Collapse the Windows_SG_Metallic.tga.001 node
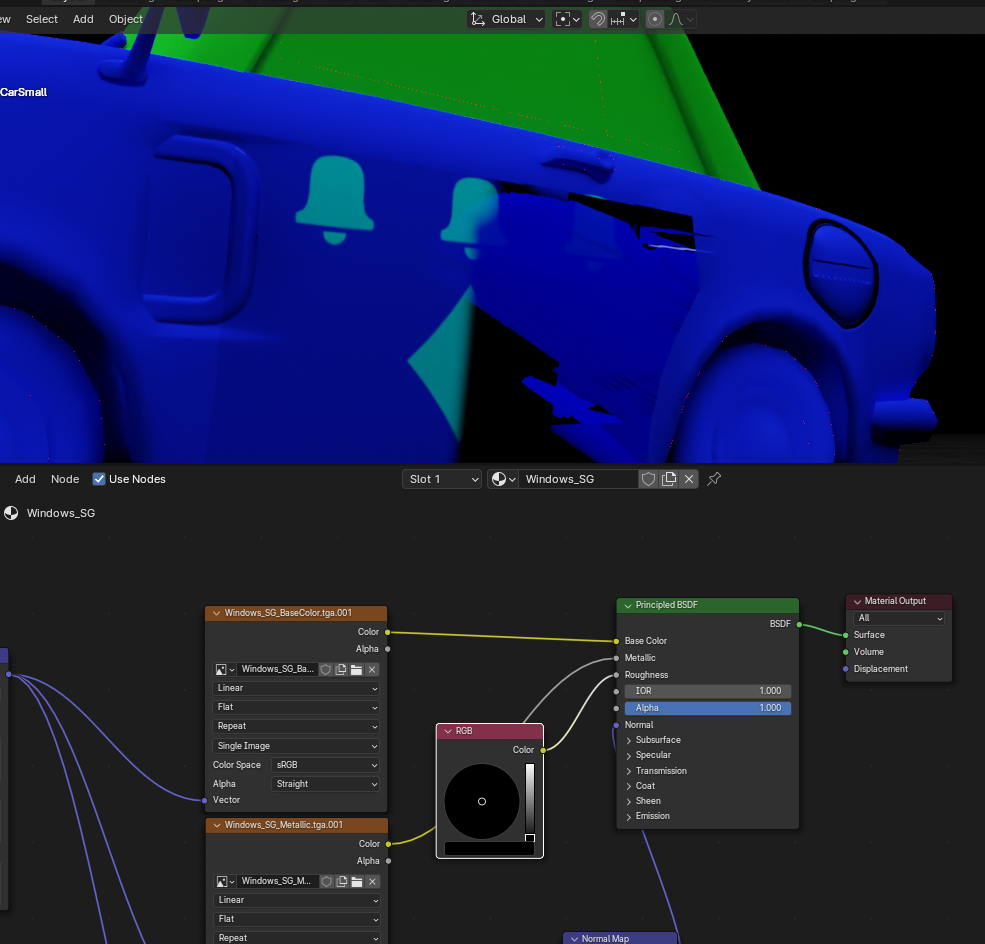The width and height of the screenshot is (985, 944). 217,825
